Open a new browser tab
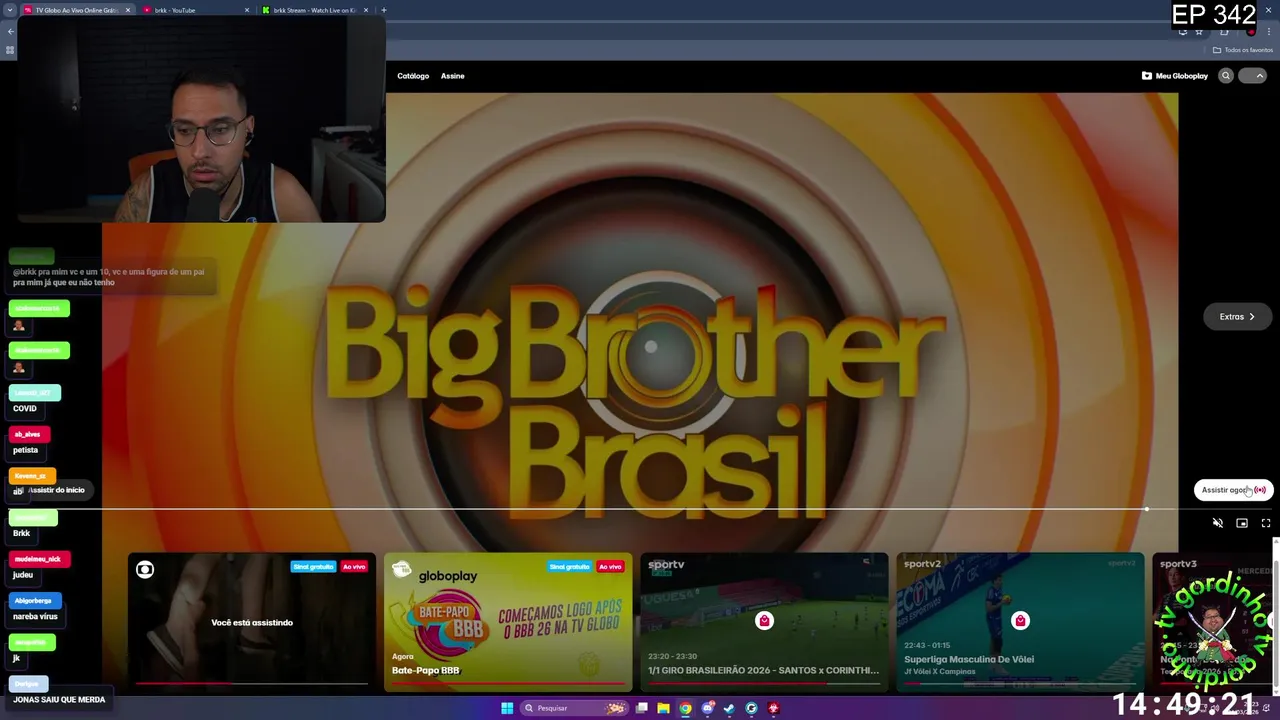 point(384,10)
